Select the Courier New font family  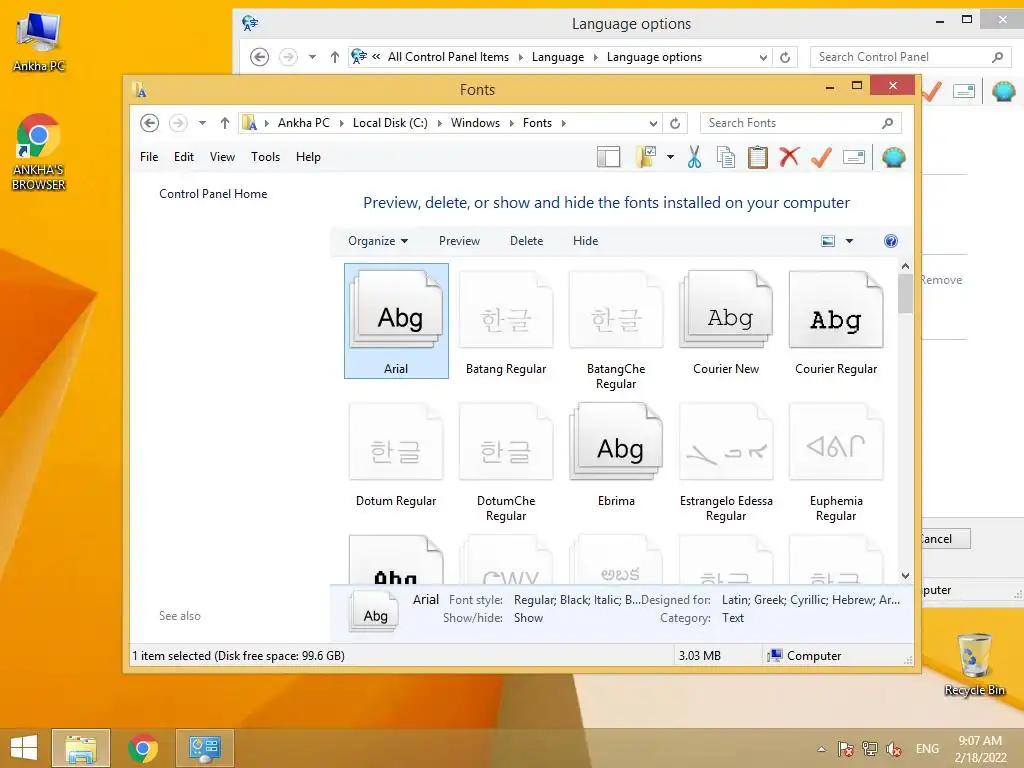point(726,321)
